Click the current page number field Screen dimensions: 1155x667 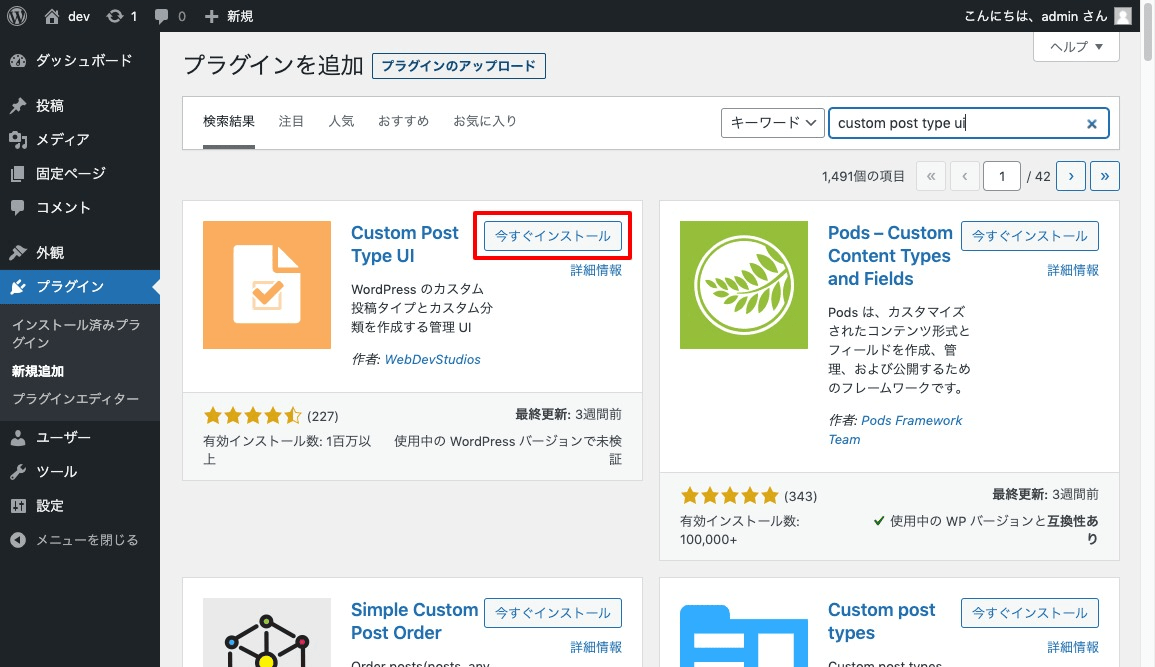coord(1001,176)
